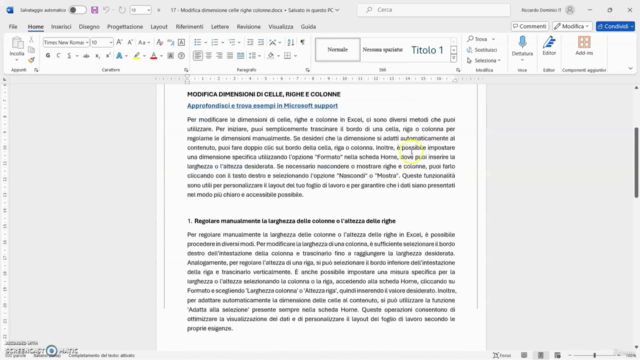This screenshot has height=360, width=640.
Task: Toggle bold G formatting
Action: click(x=48, y=56)
